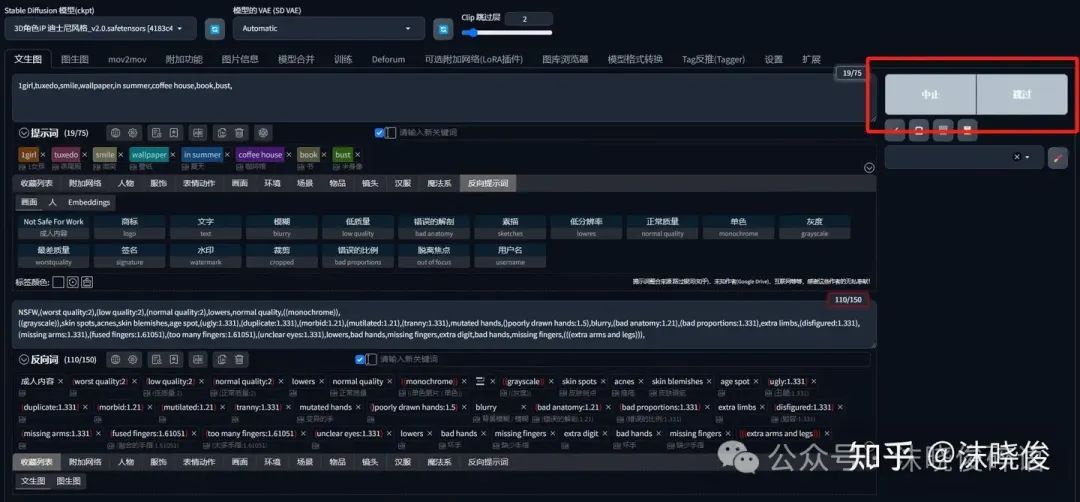This screenshot has height=502, width=1080.
Task: Open gear settings icon in 反向词 toolbar
Action: click(x=132, y=359)
